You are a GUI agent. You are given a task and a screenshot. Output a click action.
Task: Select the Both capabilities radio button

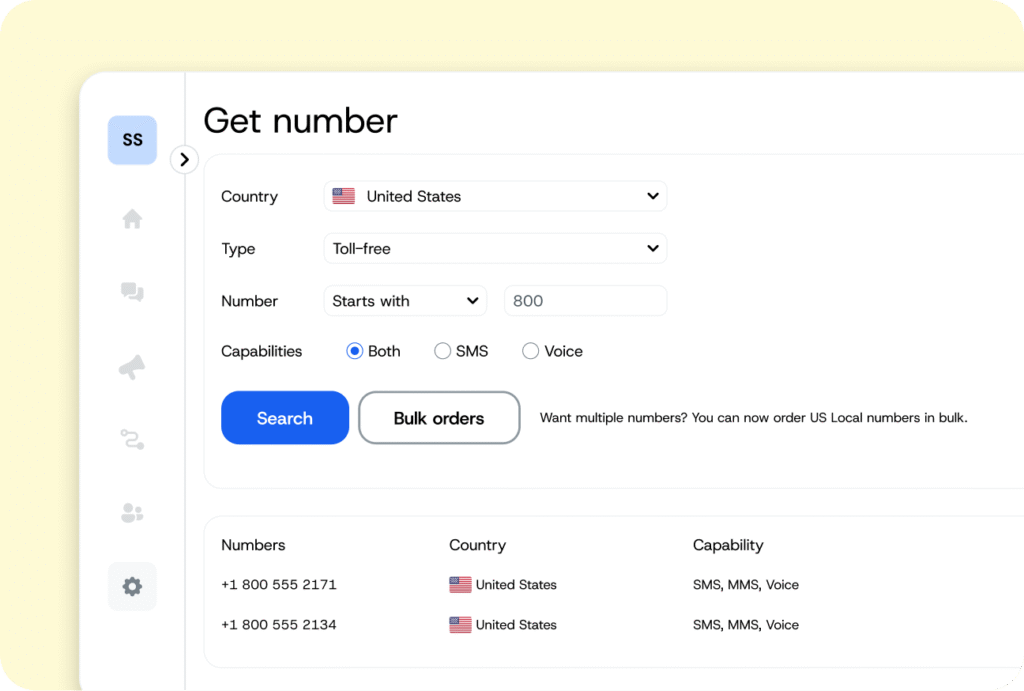355,351
